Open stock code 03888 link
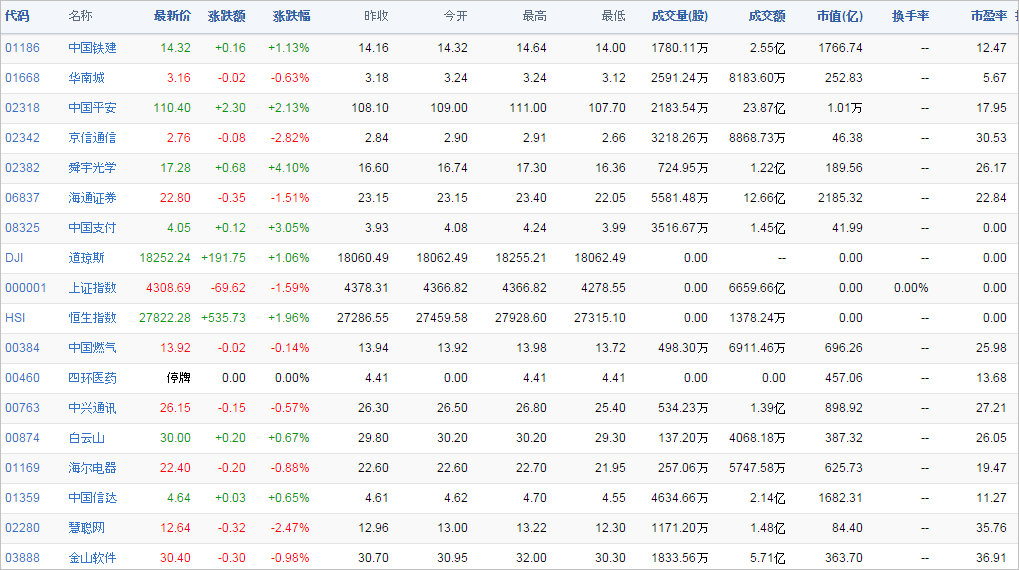The image size is (1019, 570). coord(22,558)
